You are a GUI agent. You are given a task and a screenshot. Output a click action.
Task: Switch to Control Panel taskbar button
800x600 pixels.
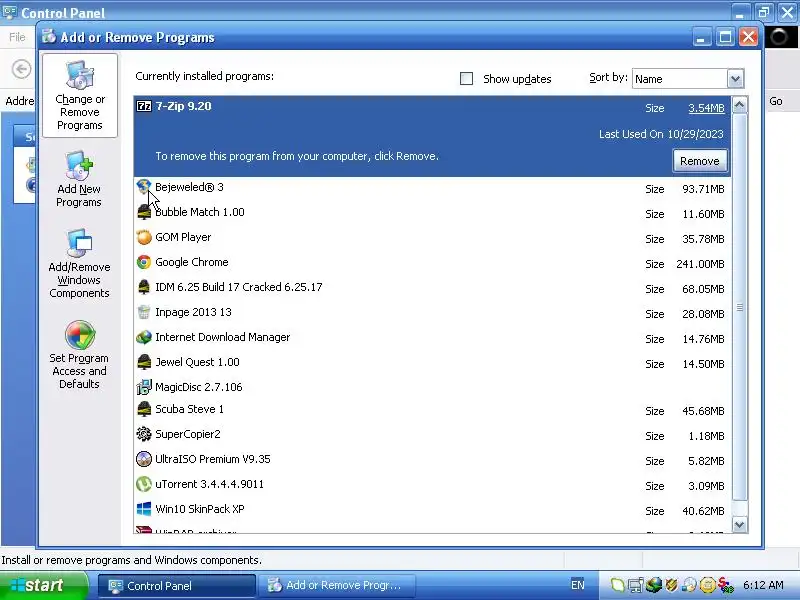[176, 586]
